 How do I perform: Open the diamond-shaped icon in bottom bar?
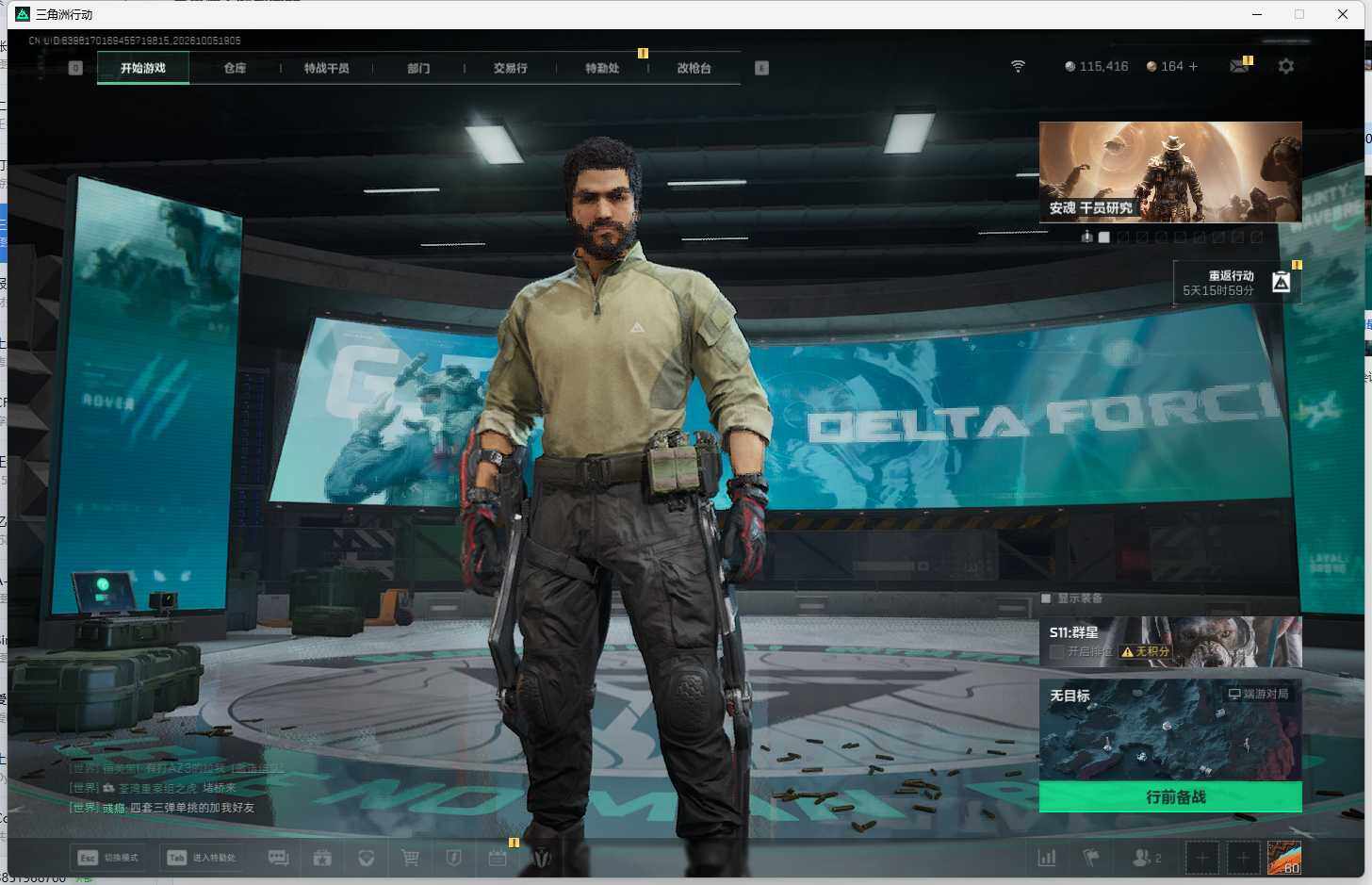[x=367, y=858]
